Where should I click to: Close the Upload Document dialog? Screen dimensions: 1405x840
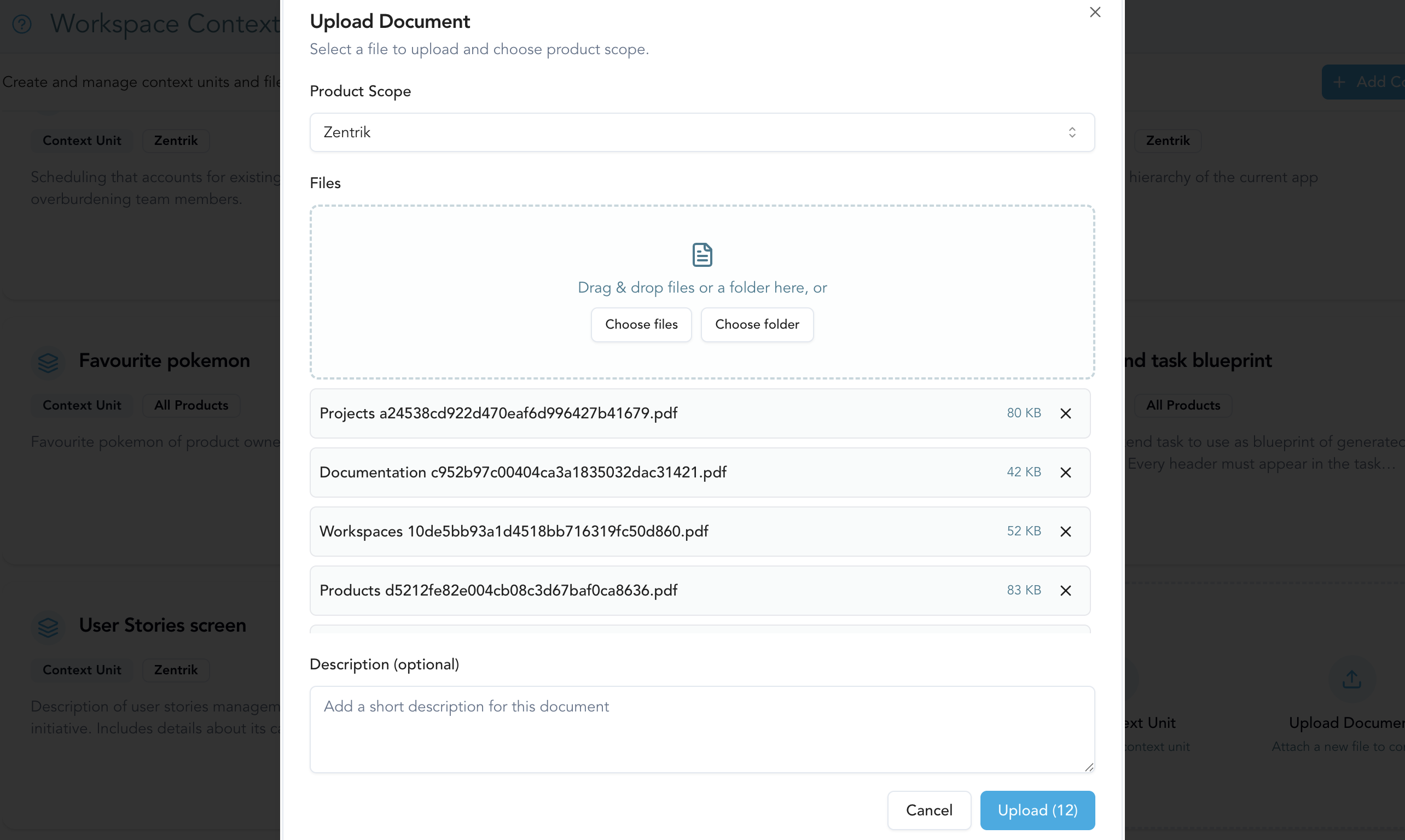(x=1095, y=12)
